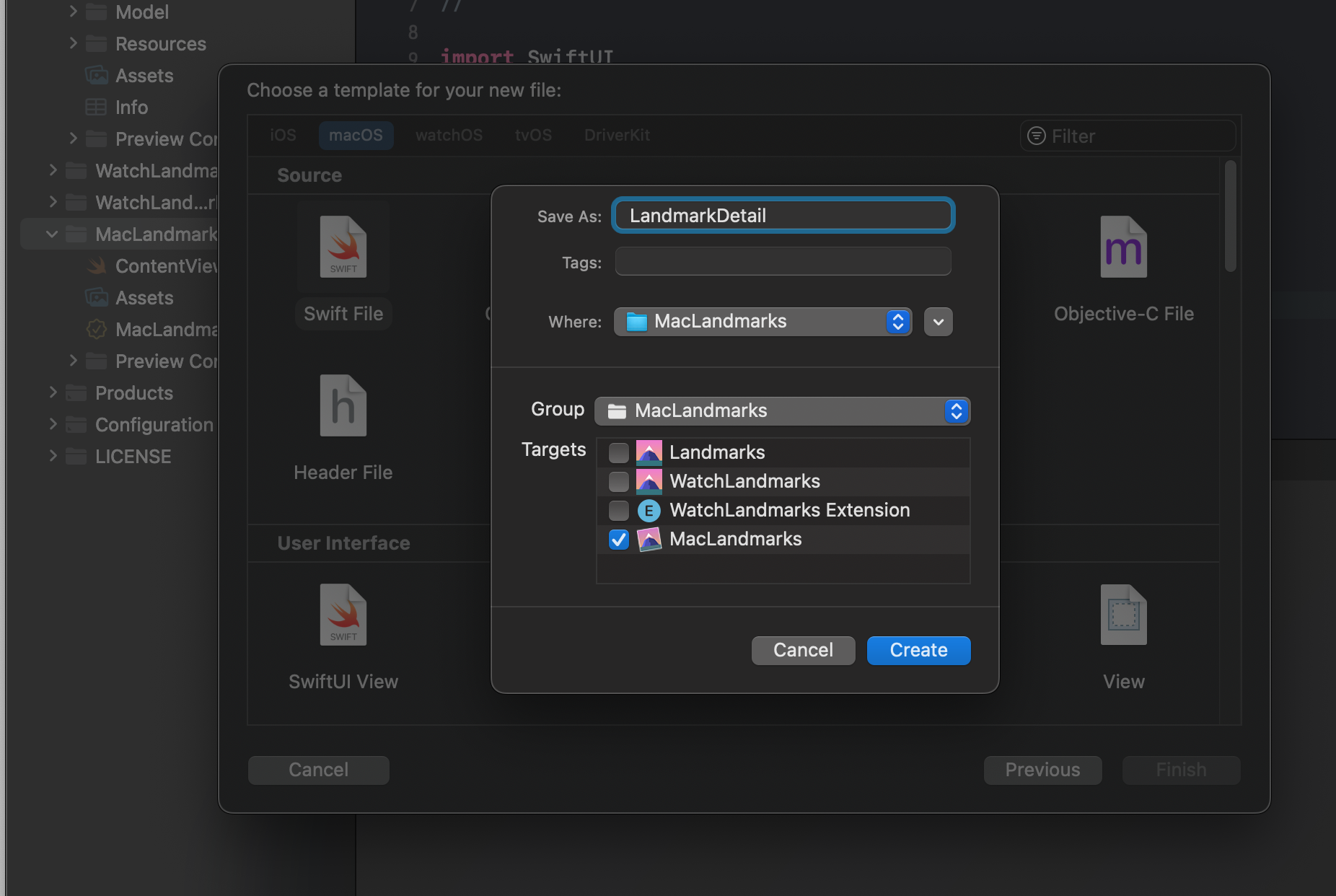Click the Tags input field
Viewport: 1336px width, 896px height.
783,262
